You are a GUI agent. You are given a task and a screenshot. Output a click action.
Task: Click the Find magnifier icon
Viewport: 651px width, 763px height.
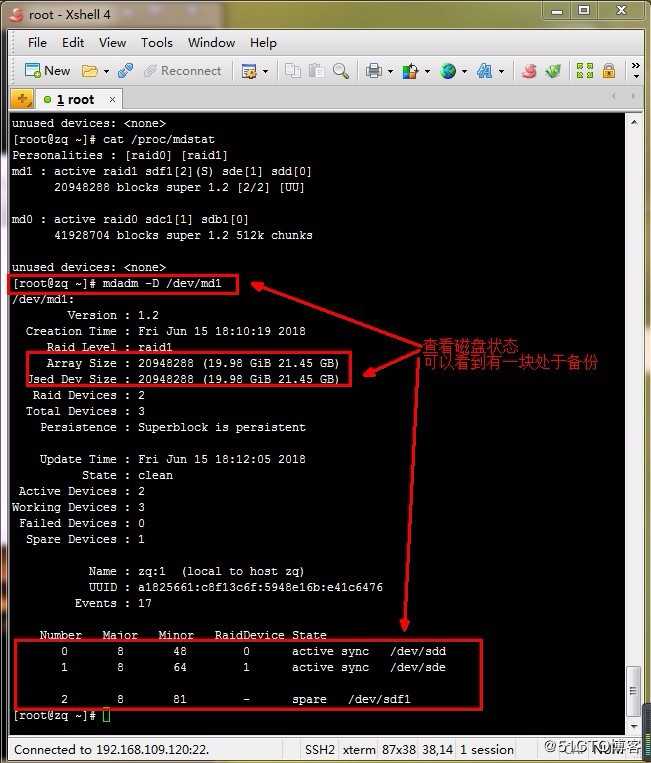pyautogui.click(x=341, y=71)
